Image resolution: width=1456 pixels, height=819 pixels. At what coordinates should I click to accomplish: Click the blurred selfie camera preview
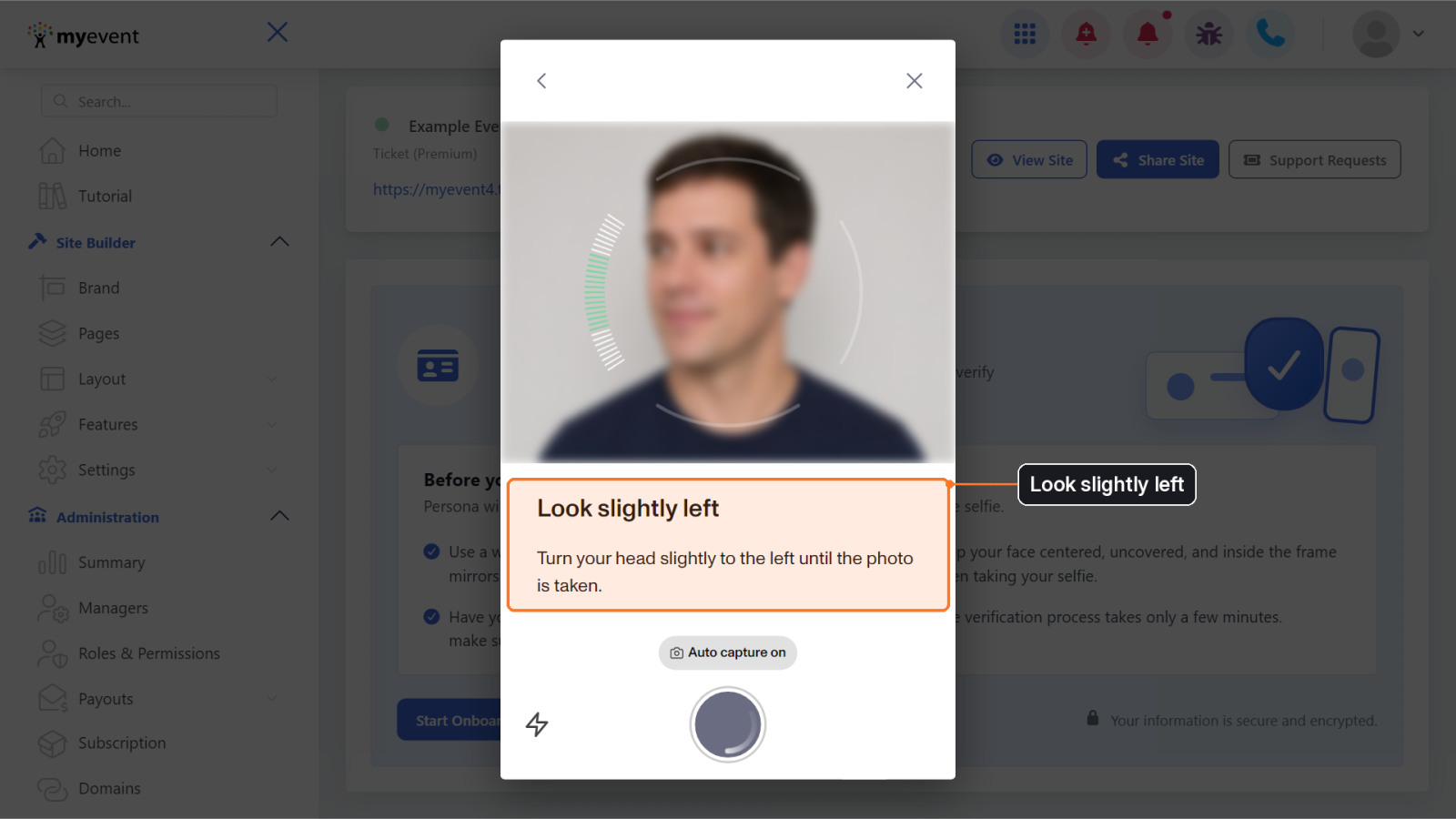[728, 291]
